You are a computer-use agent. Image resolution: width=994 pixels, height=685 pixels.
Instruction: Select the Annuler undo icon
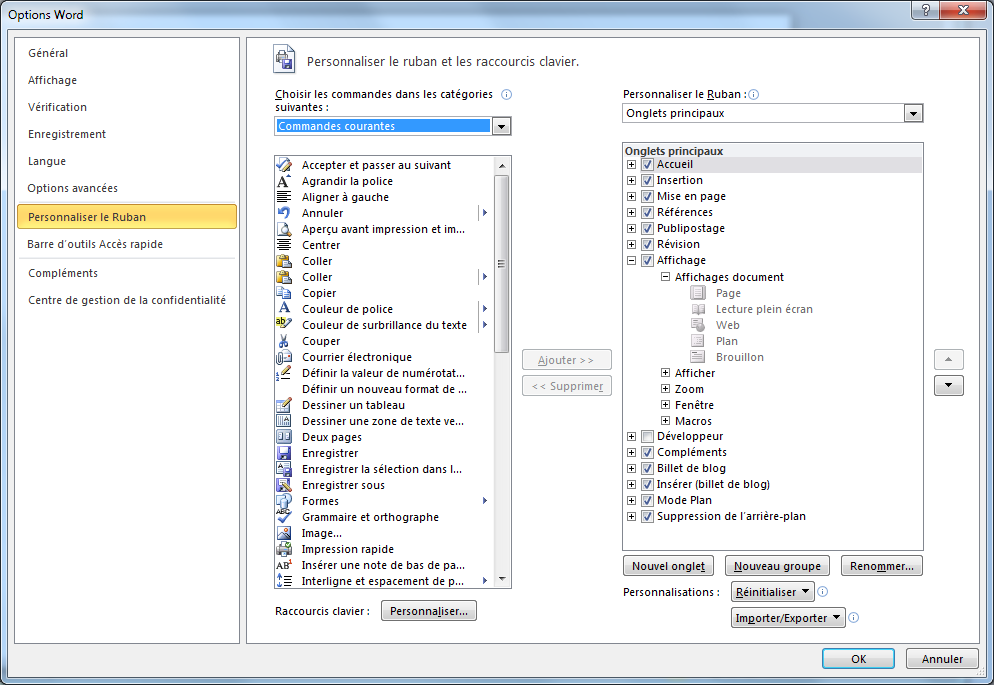[284, 213]
